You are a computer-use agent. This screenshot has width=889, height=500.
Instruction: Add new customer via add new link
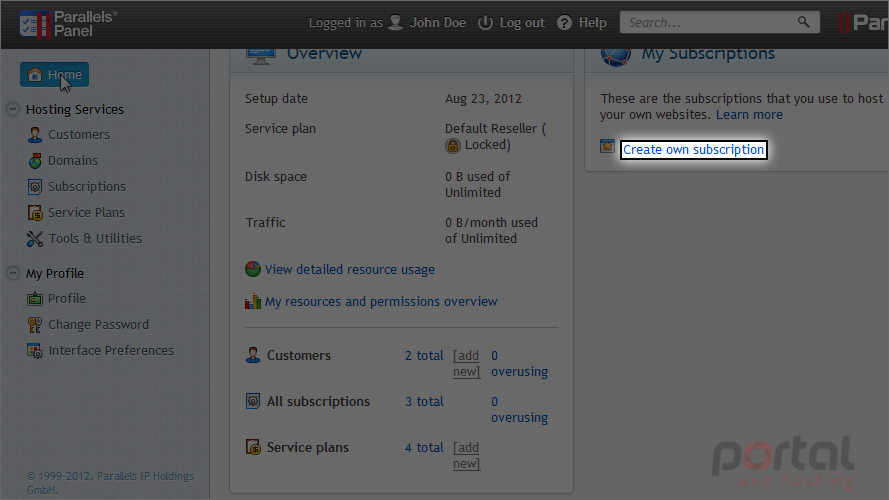coord(466,363)
